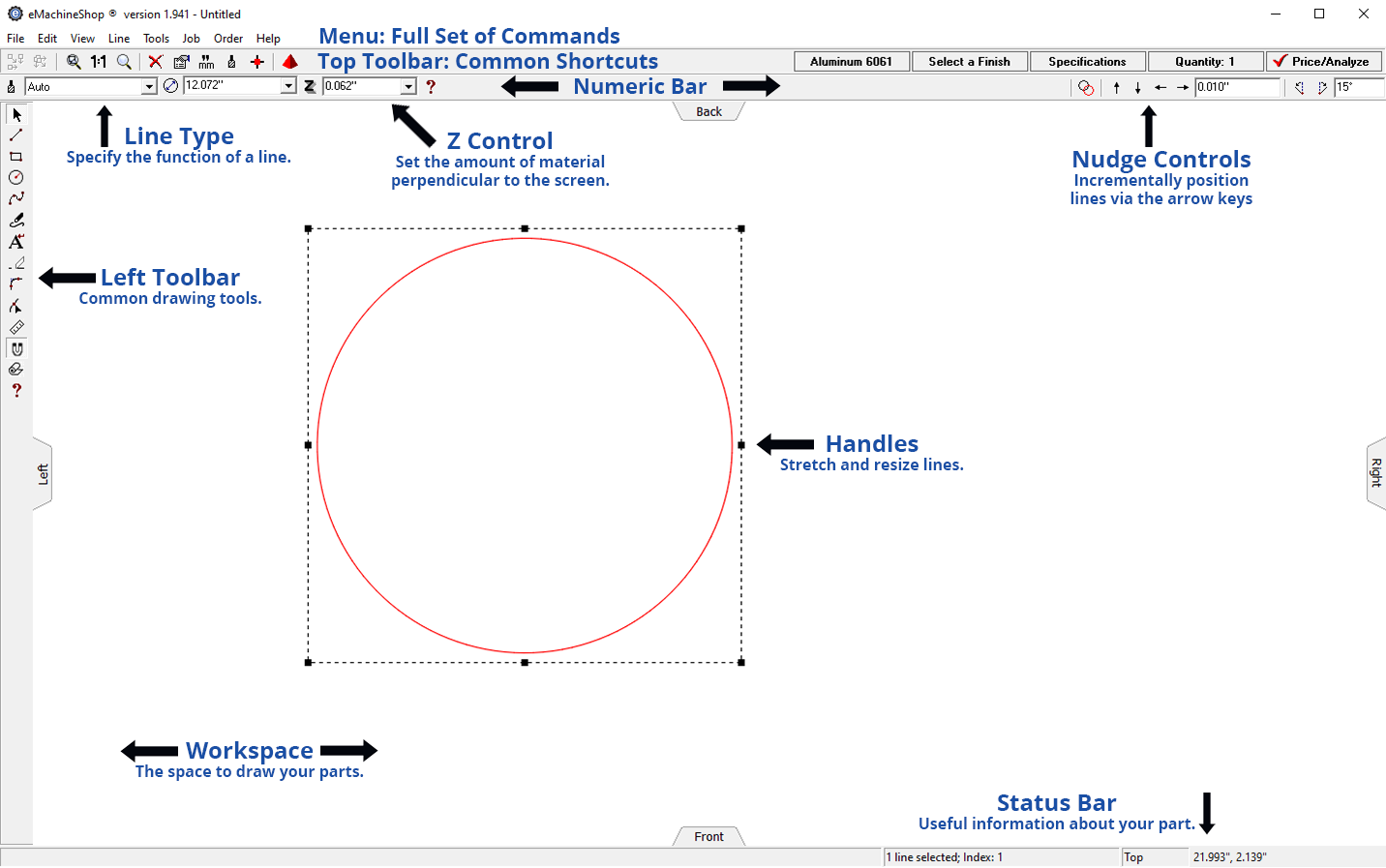
Task: Choose the round corner tool
Action: [16, 284]
